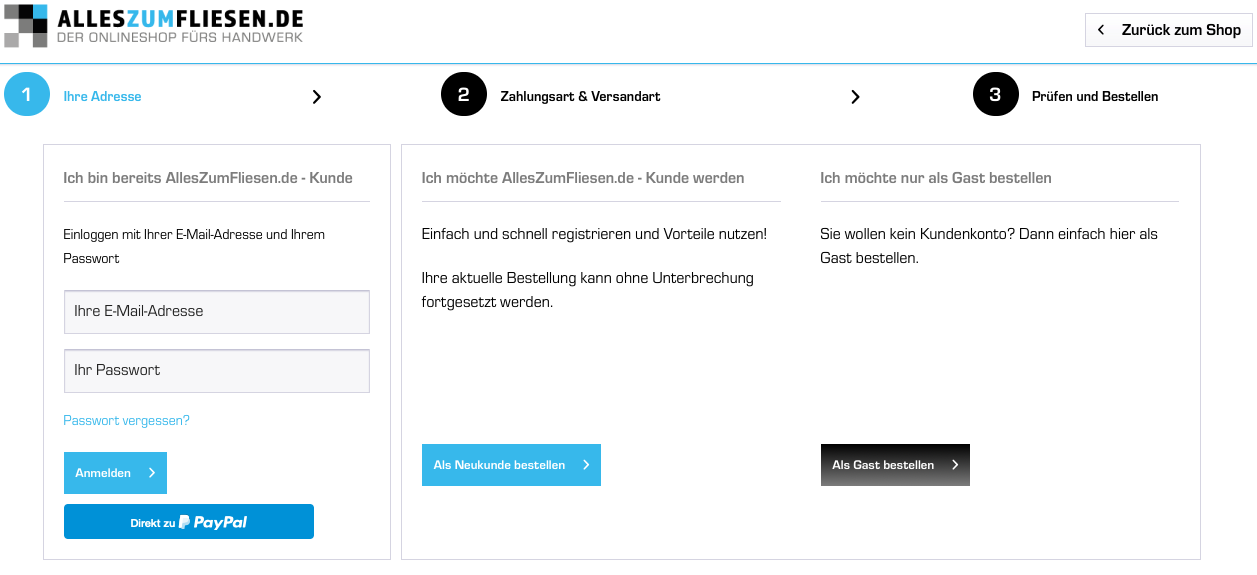Select the Ihre Adresse step label
The image size is (1257, 575).
pos(102,97)
